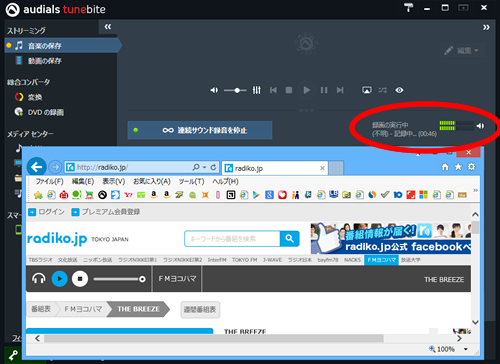Open the browser zoom level dropdown arrow

466,349
